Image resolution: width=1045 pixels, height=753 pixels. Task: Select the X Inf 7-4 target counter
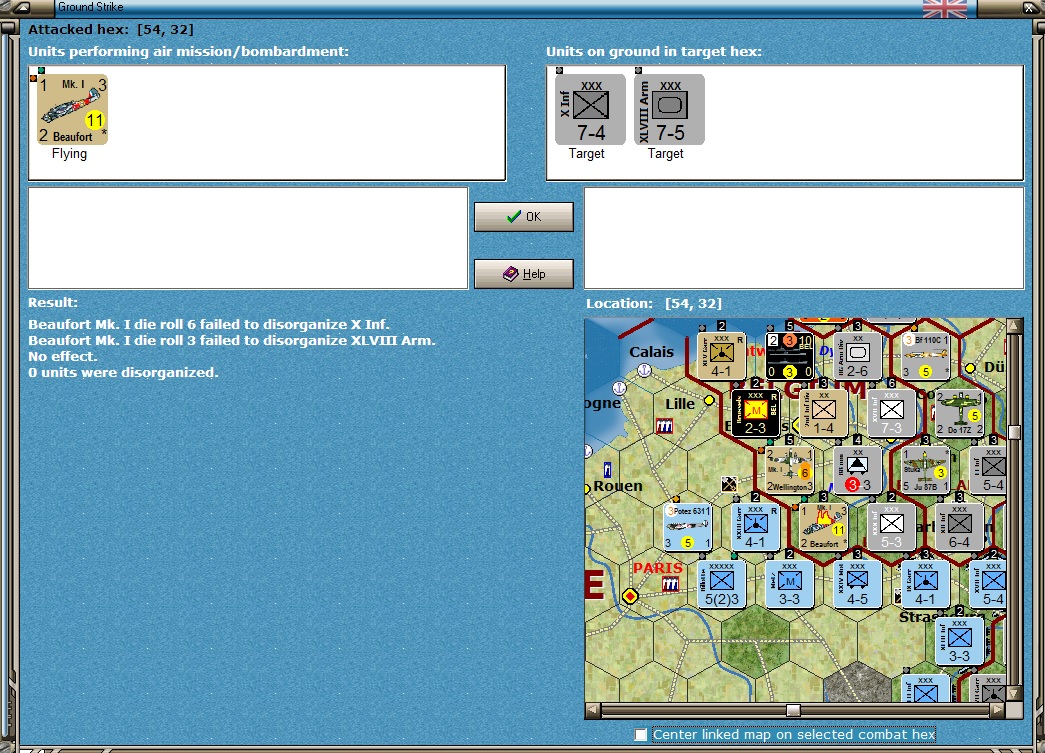590,109
